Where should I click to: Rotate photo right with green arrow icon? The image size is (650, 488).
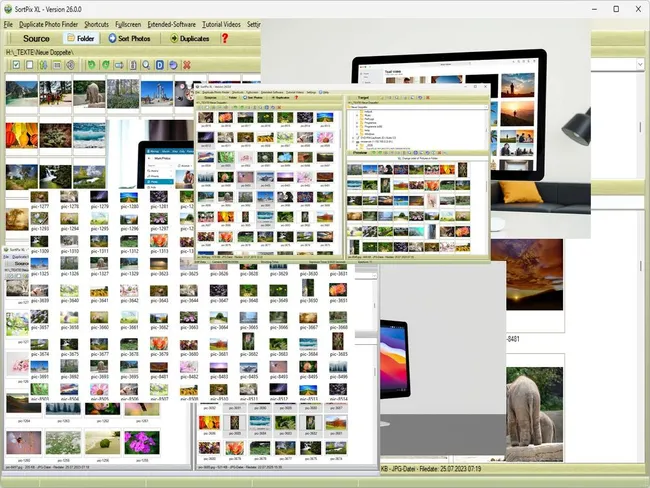106,65
